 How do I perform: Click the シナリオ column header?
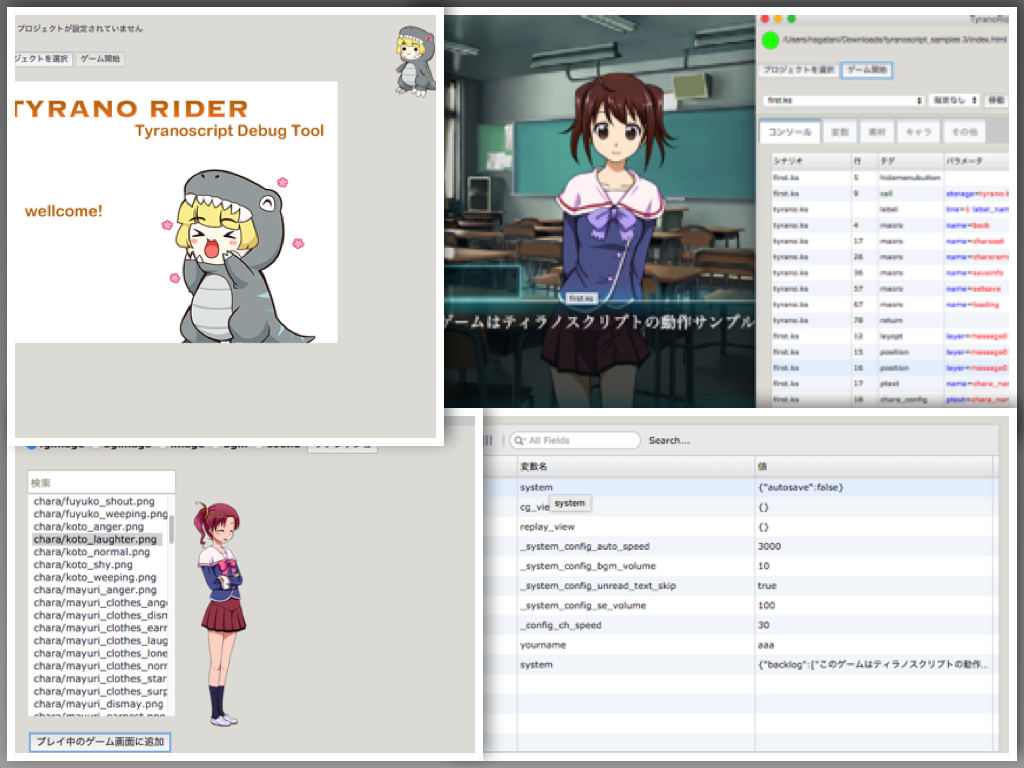[810, 161]
